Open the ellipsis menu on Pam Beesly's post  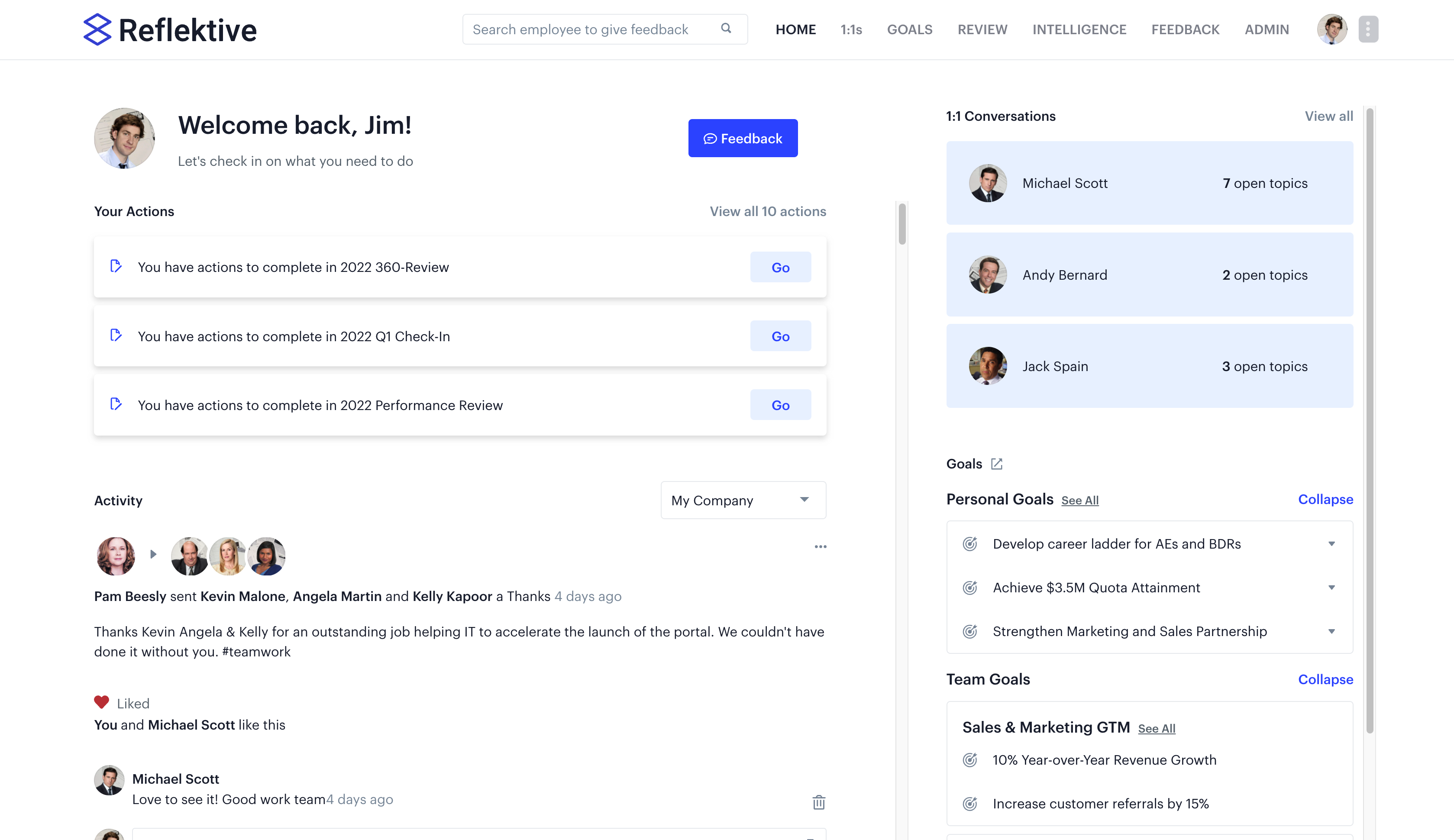820,546
